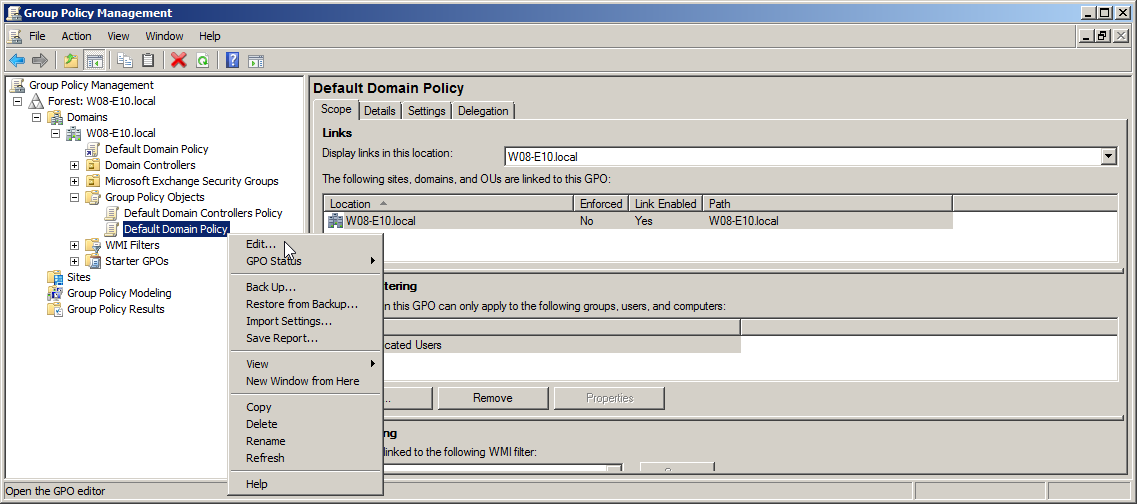Click the red X Delete toolbar icon
This screenshot has width=1137, height=504.
(x=178, y=60)
